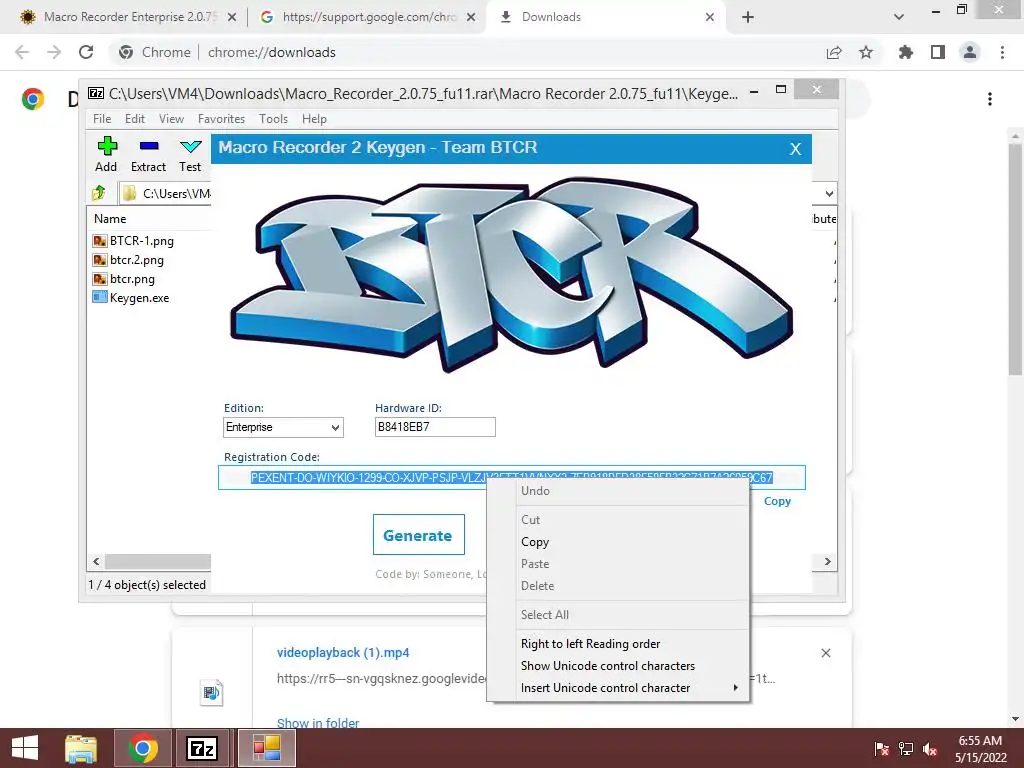Open File Explorer from the taskbar
This screenshot has height=768, width=1024.
coord(81,748)
